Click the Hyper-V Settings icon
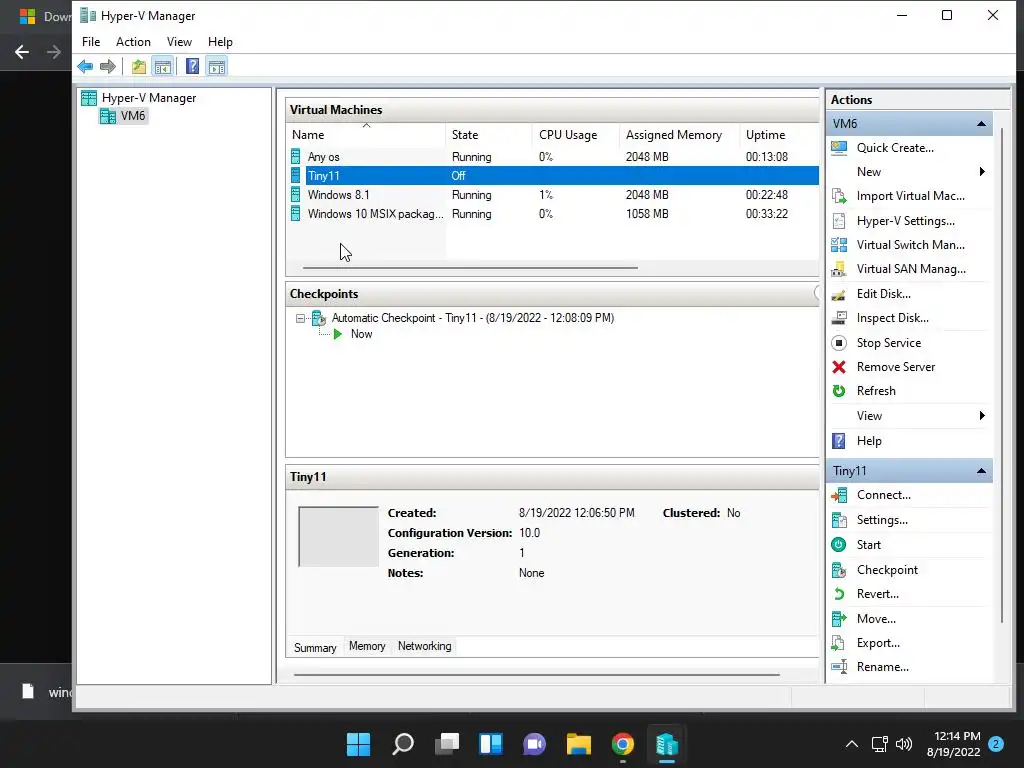This screenshot has height=768, width=1024. tap(839, 221)
